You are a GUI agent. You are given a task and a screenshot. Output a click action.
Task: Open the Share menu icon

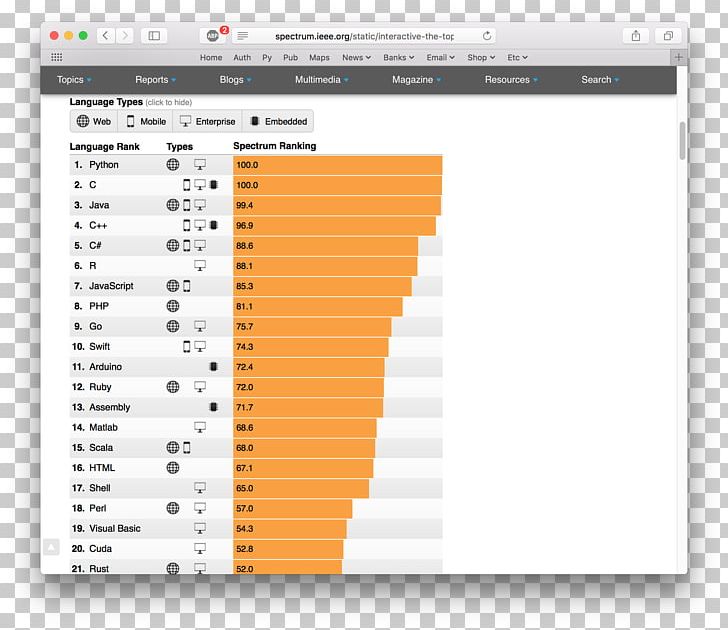[x=636, y=36]
